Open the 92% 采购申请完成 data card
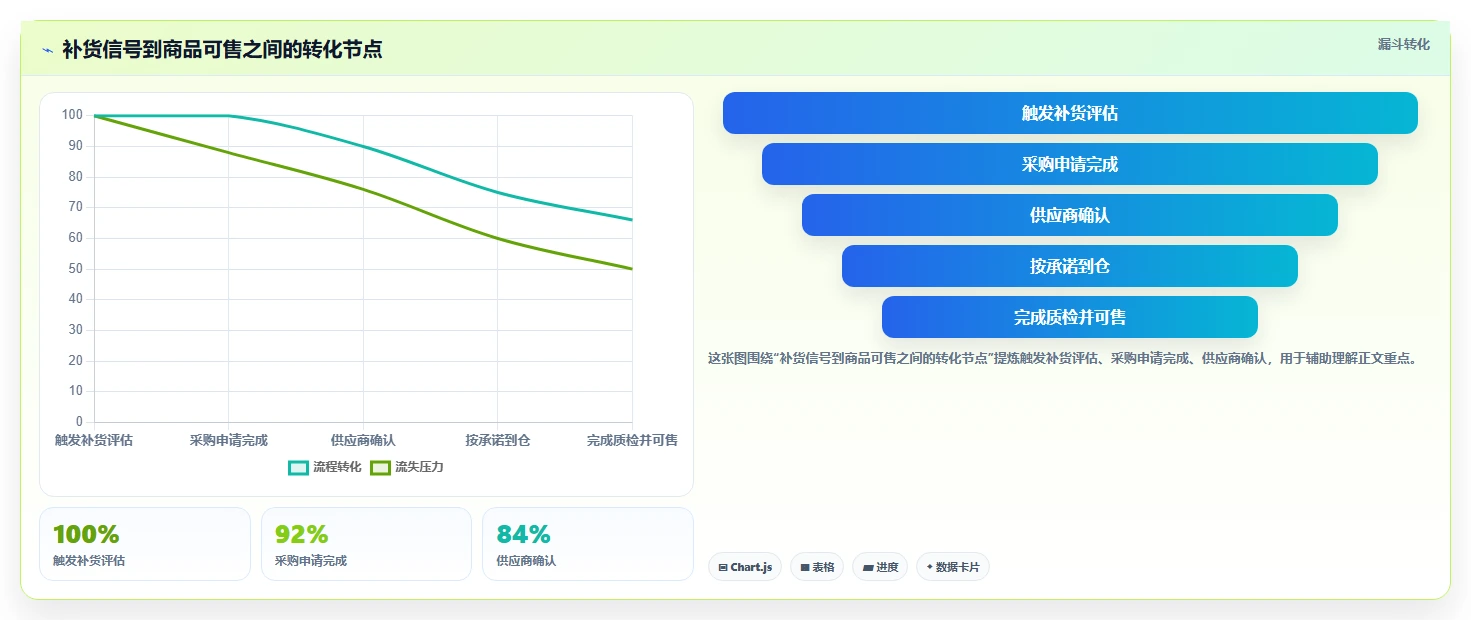Viewport: 1471px width, 620px height. coord(366,544)
